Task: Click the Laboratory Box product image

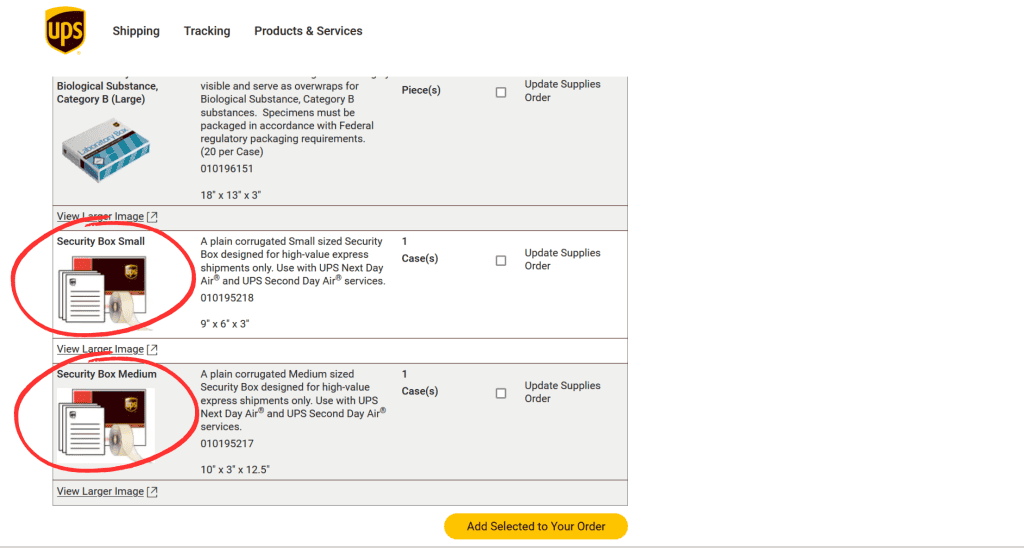Action: (106, 150)
